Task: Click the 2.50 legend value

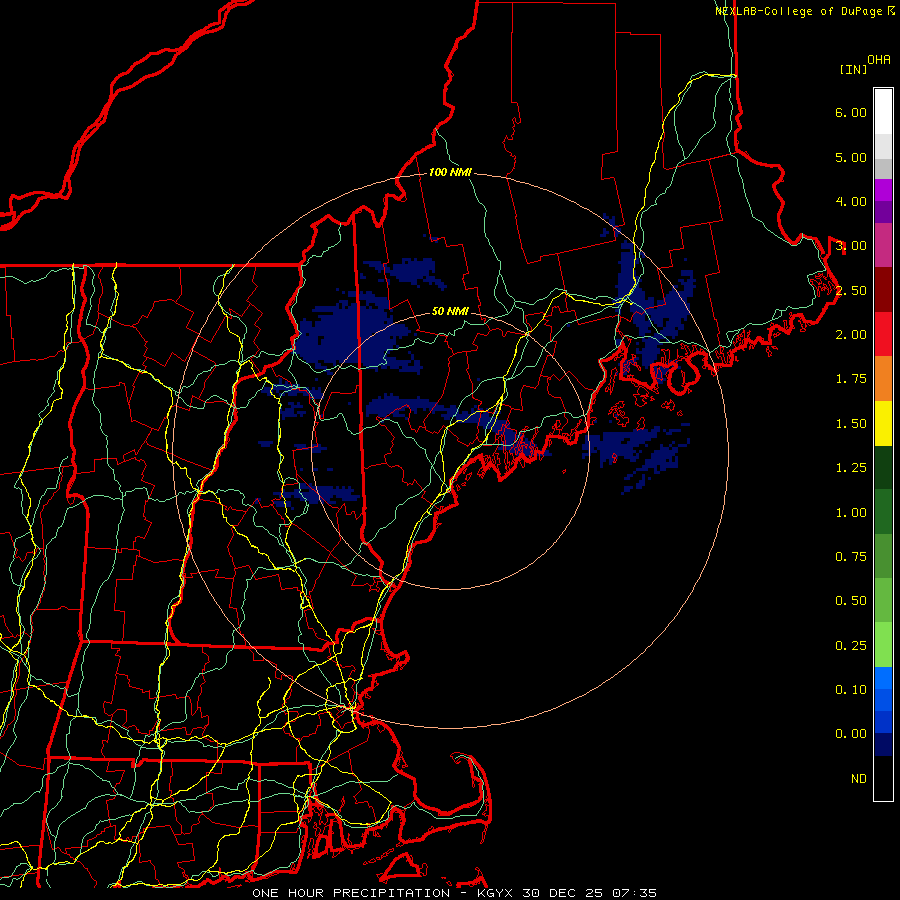Action: pos(851,290)
